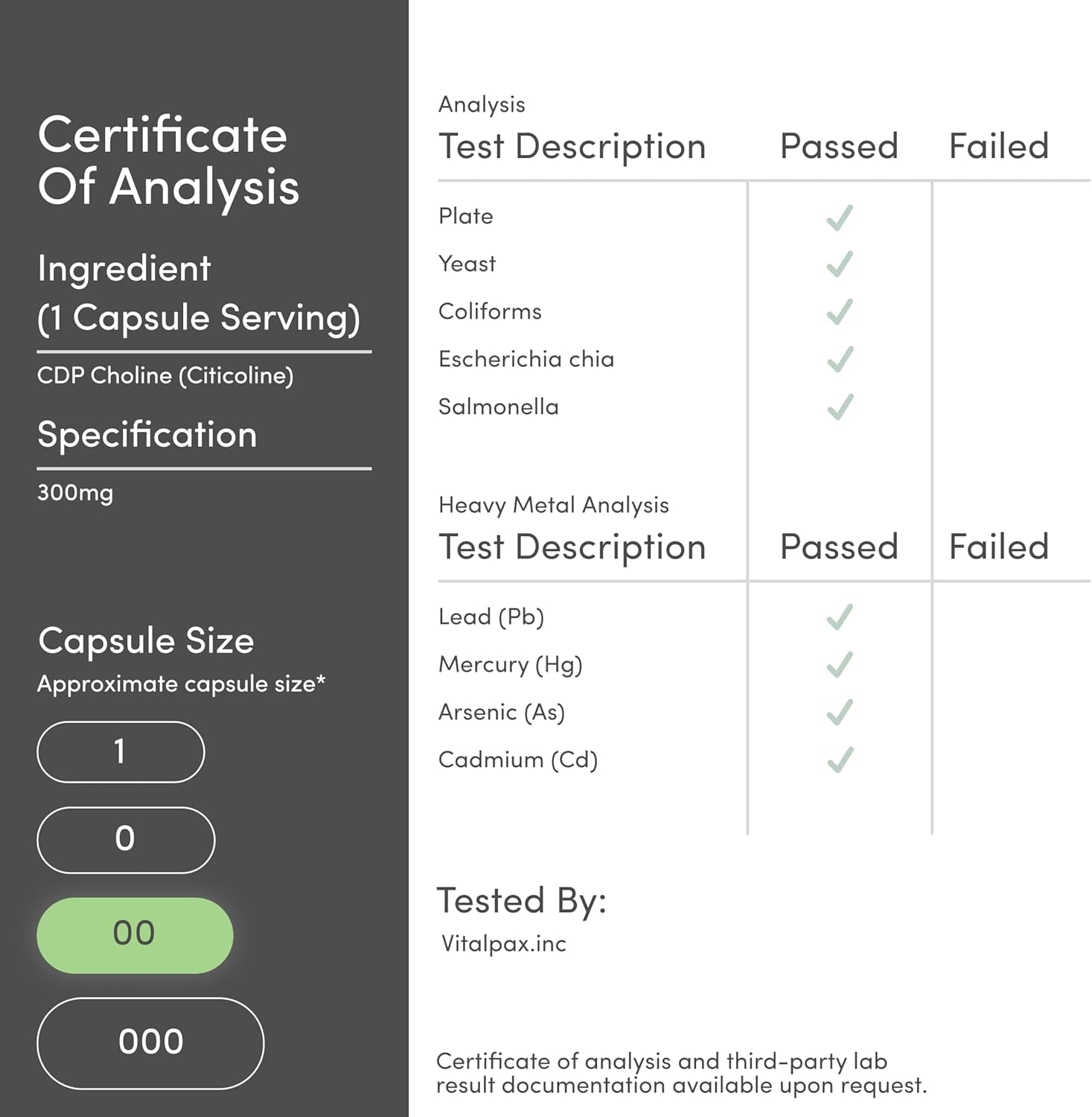The height and width of the screenshot is (1117, 1092).
Task: Click the Heavy Metal Analysis heading
Action: 554,505
